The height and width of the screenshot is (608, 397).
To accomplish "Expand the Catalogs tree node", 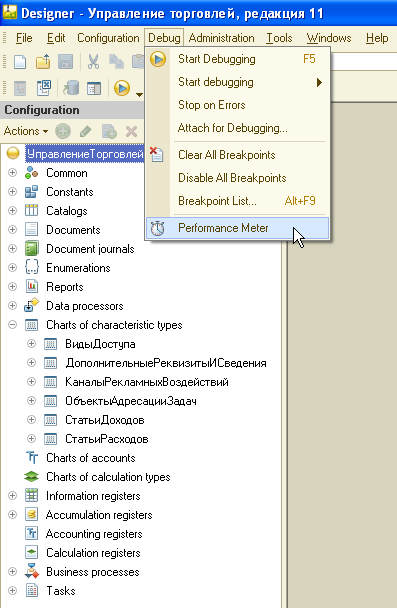I will click(12, 211).
